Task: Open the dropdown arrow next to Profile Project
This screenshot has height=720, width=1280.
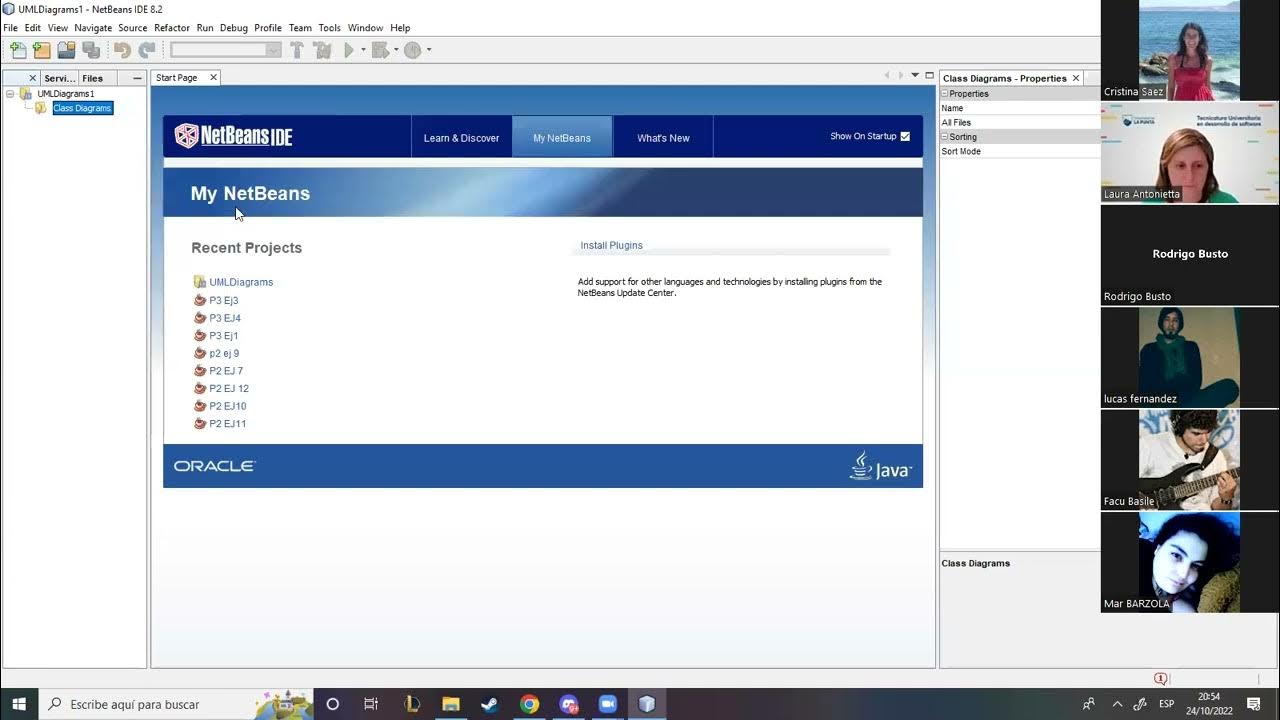Action: [x=429, y=50]
